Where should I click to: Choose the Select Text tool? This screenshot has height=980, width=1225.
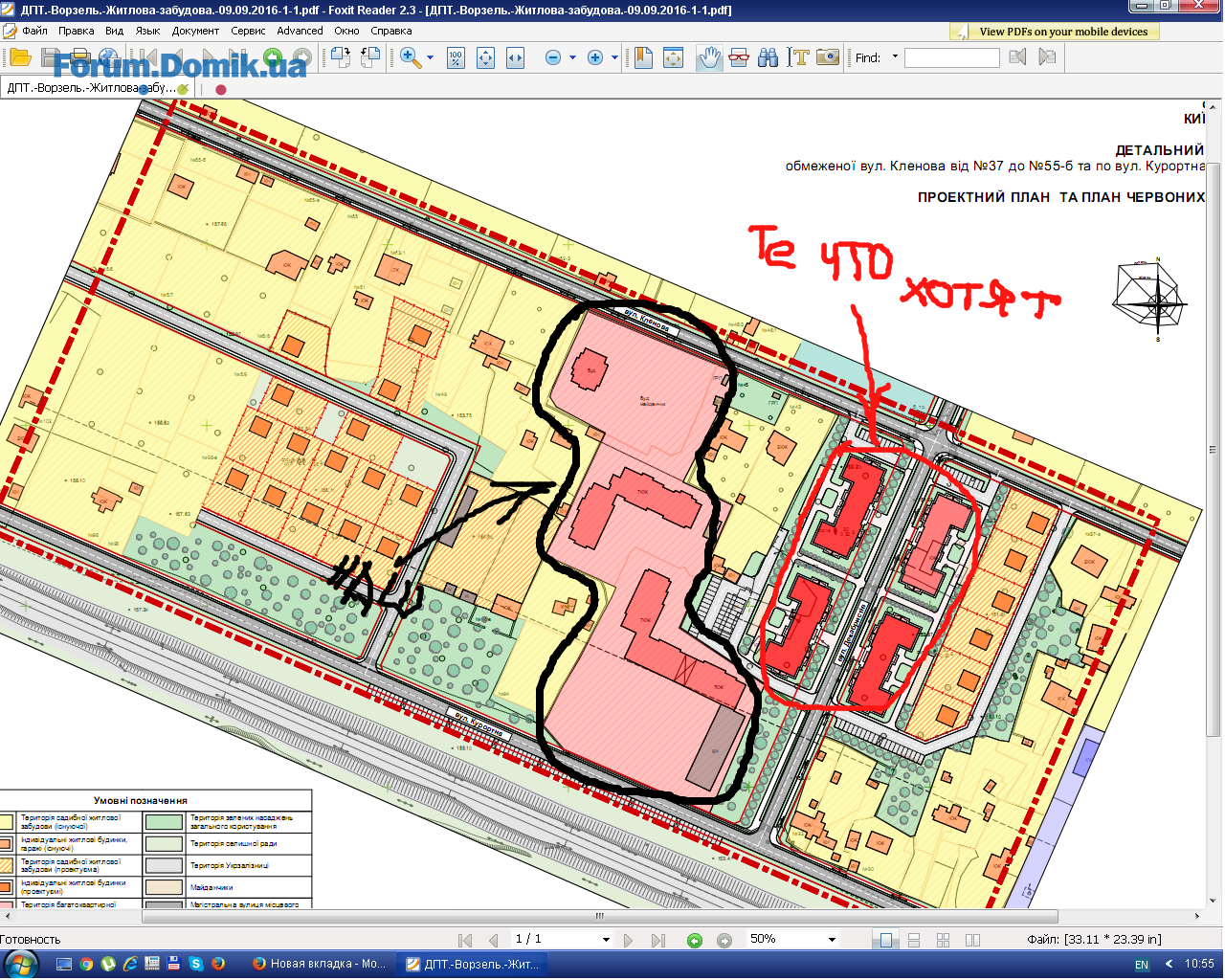[798, 57]
